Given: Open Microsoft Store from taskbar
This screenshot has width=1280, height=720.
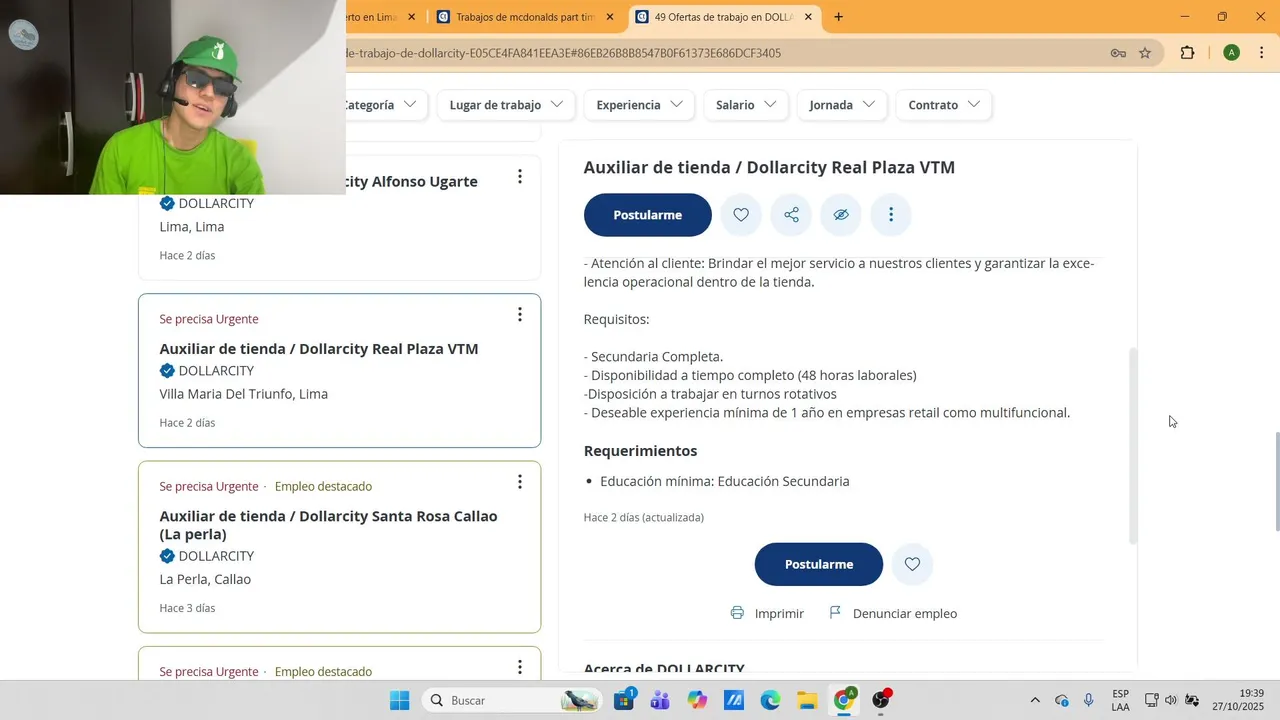Looking at the screenshot, I should click(x=624, y=700).
